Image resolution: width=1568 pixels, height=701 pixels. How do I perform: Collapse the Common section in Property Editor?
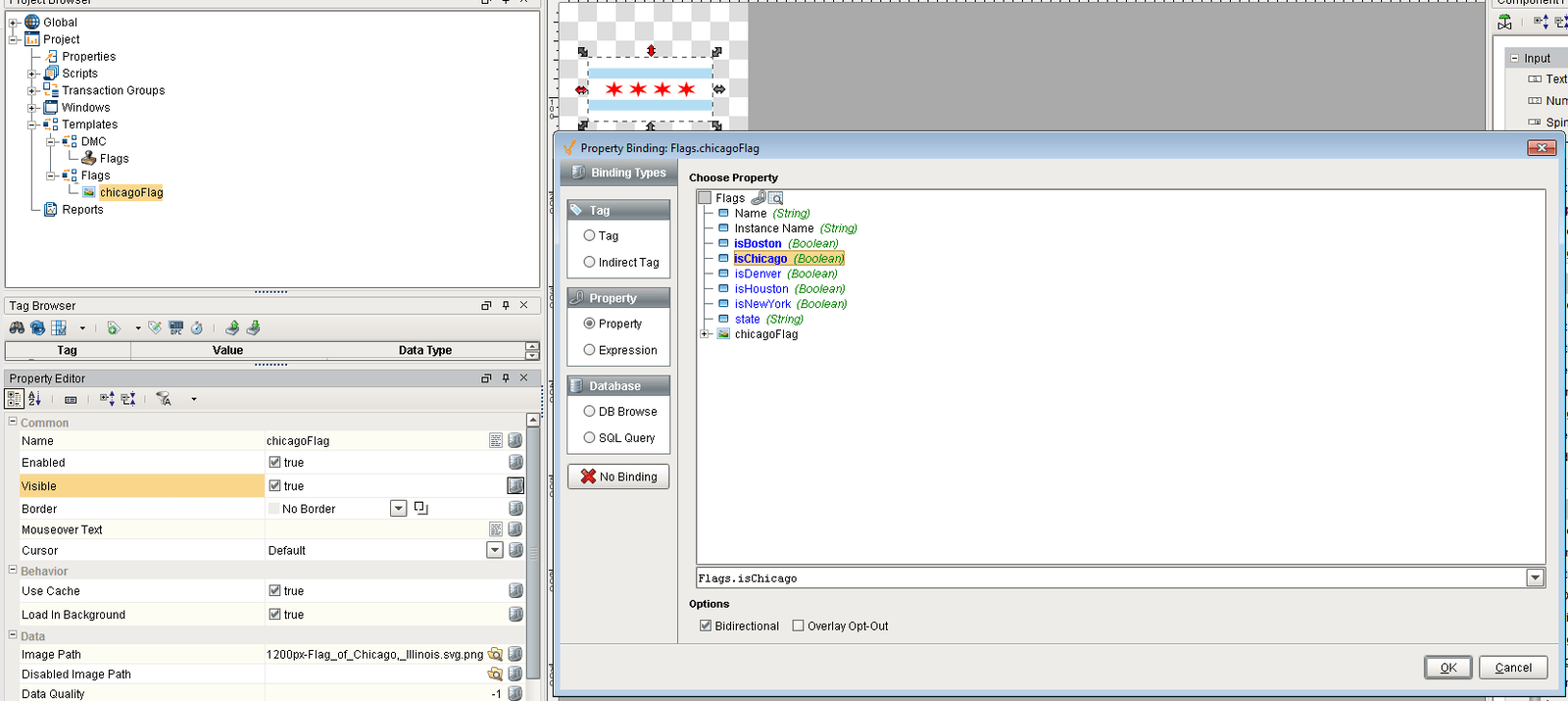point(13,422)
